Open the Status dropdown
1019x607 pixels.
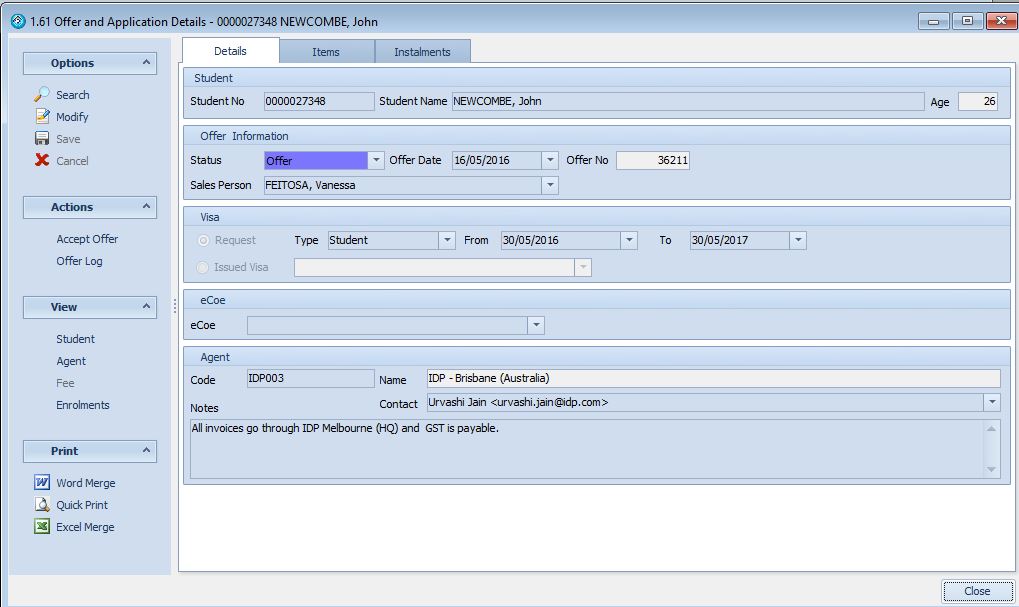tap(376, 160)
